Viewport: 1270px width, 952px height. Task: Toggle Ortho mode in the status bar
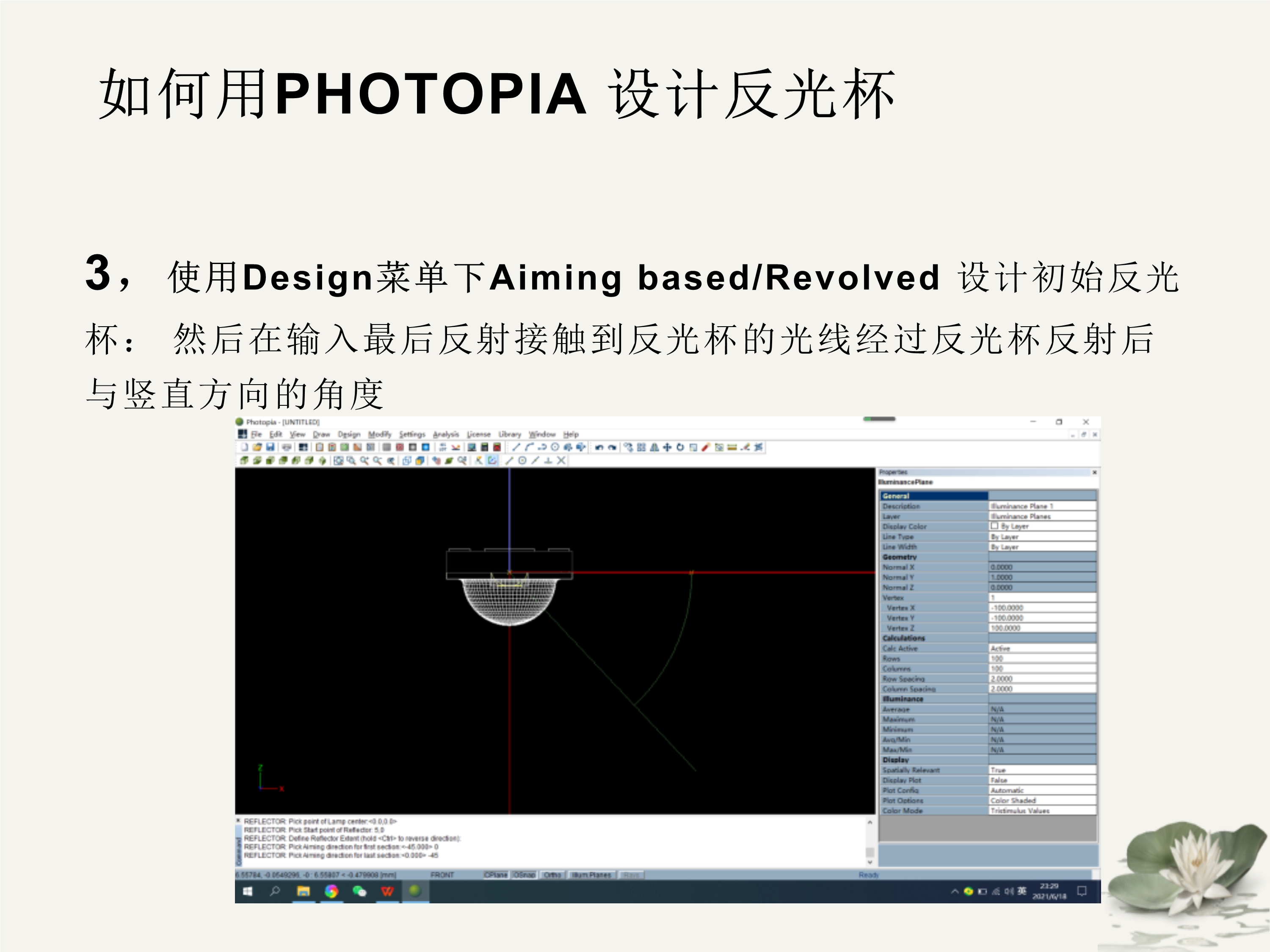pos(552,875)
